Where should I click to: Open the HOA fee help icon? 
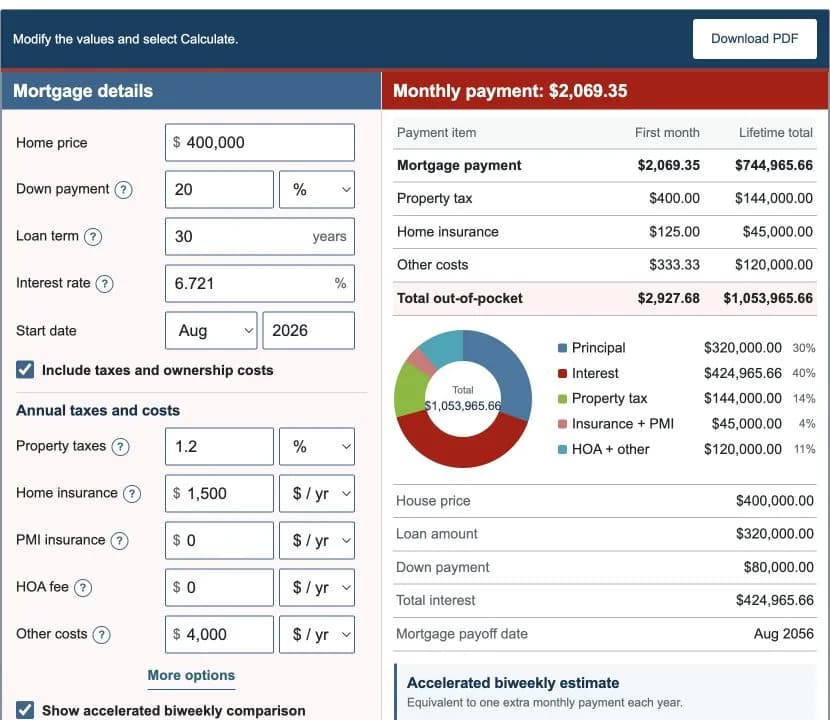[x=83, y=588]
